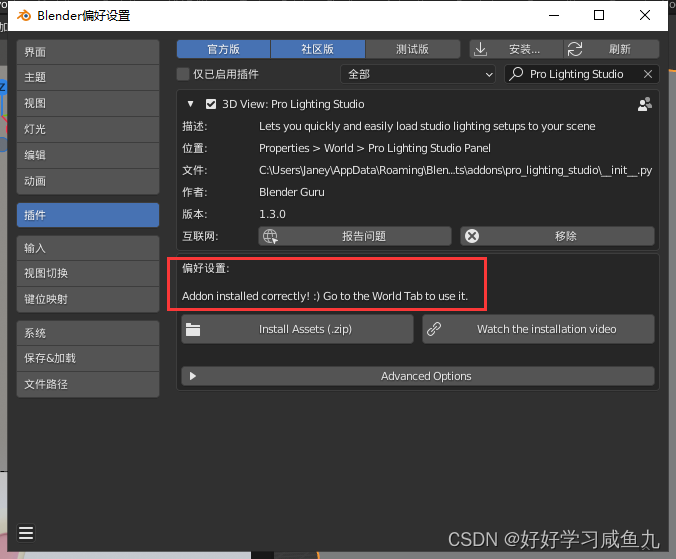This screenshot has width=676, height=559.
Task: Click the Pro Lighting Studio search field
Action: pos(582,74)
